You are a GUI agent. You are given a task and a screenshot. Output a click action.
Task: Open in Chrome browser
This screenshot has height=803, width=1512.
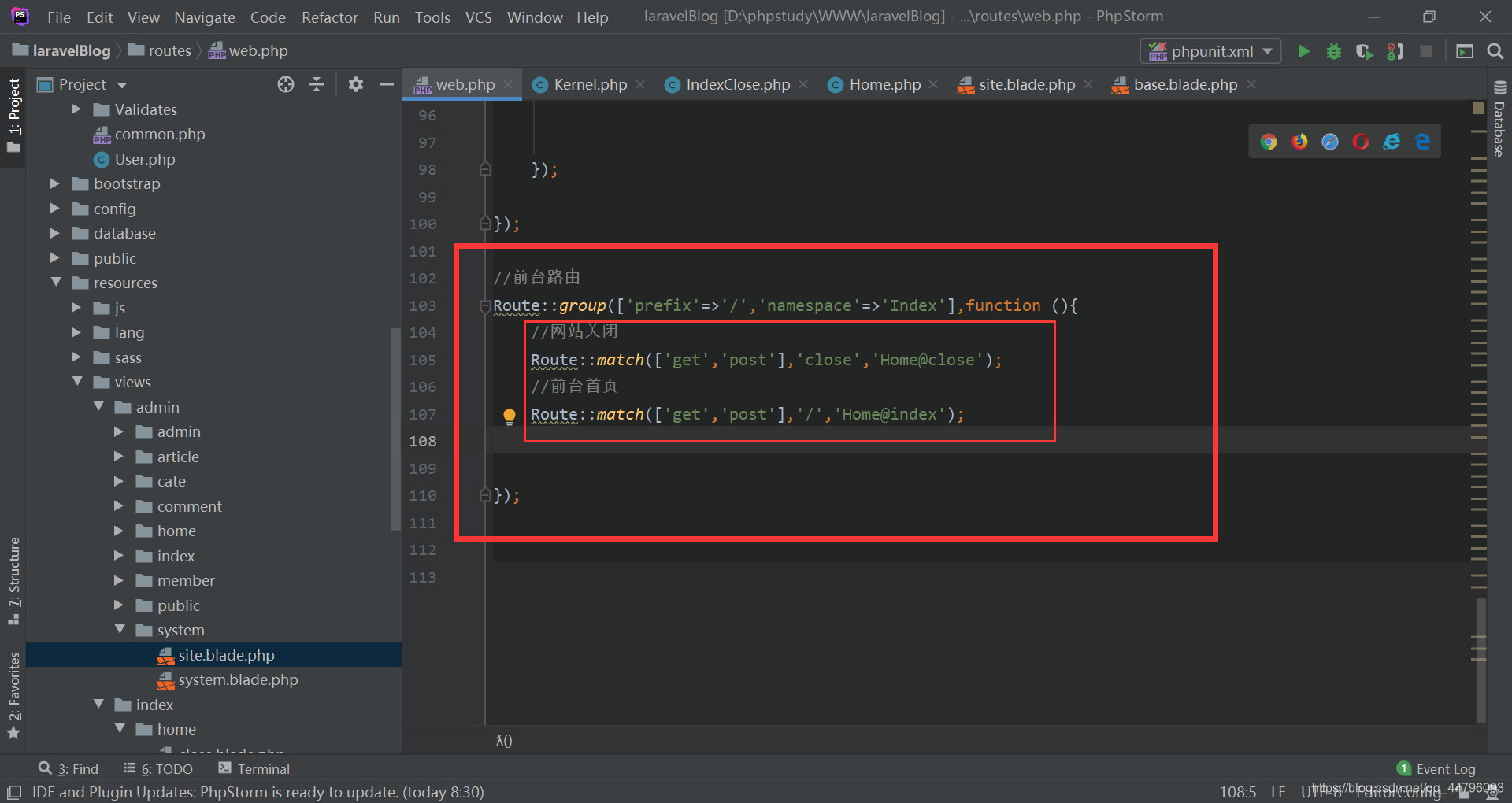[1269, 142]
